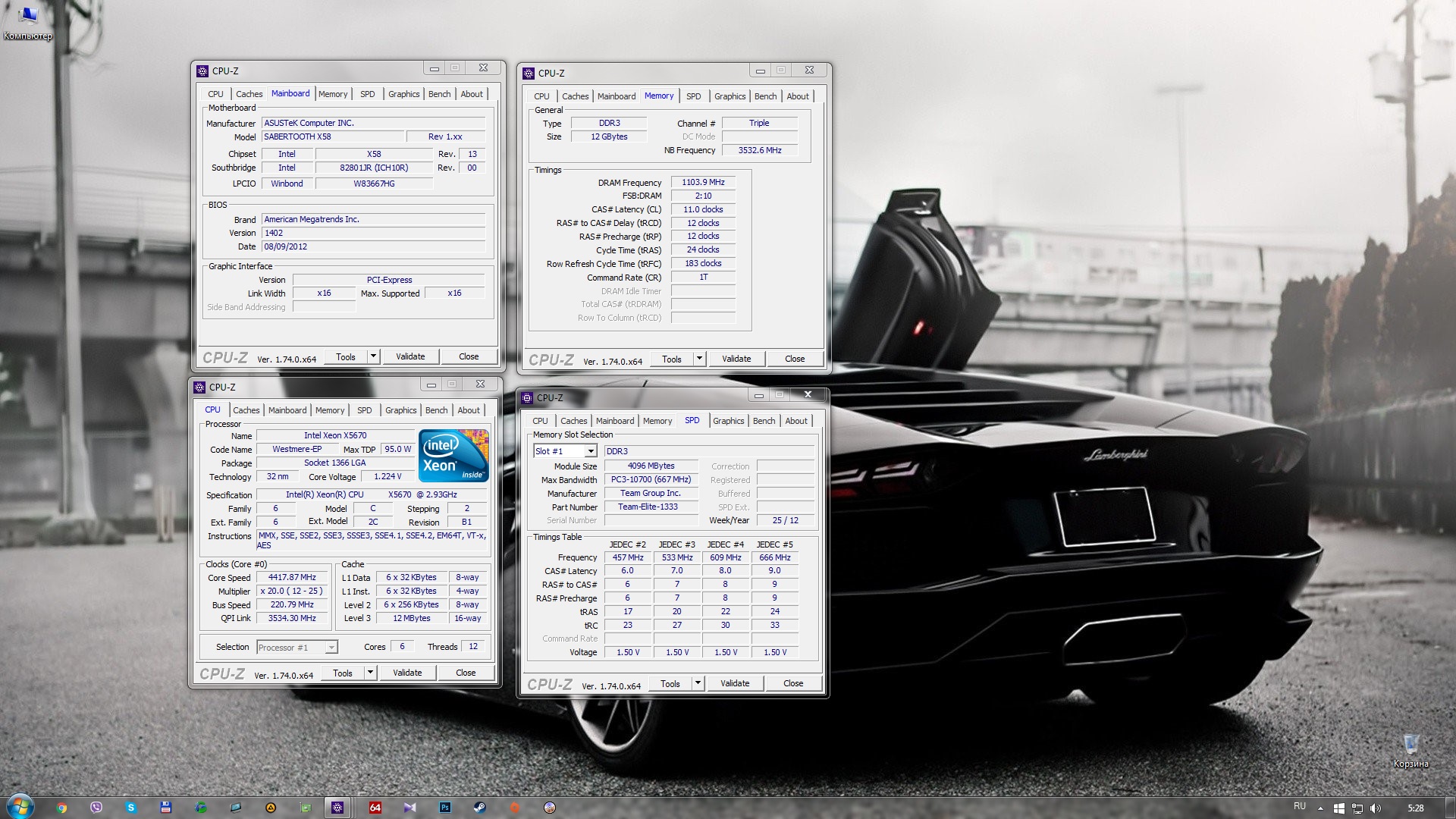Open the Bench tab in the Mainboard window
This screenshot has height=819, width=1456.
click(x=439, y=94)
